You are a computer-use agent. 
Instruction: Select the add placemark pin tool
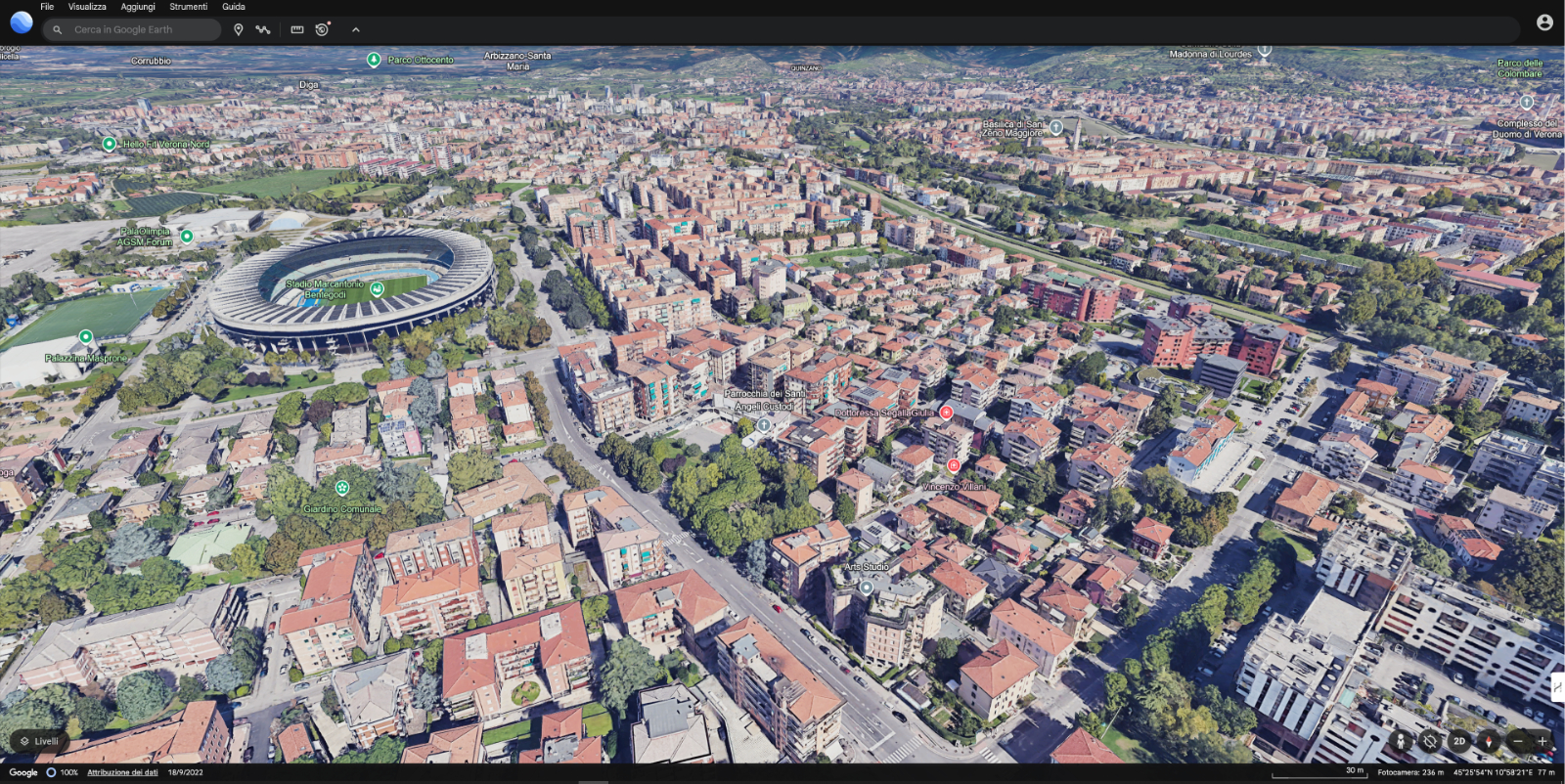239,30
